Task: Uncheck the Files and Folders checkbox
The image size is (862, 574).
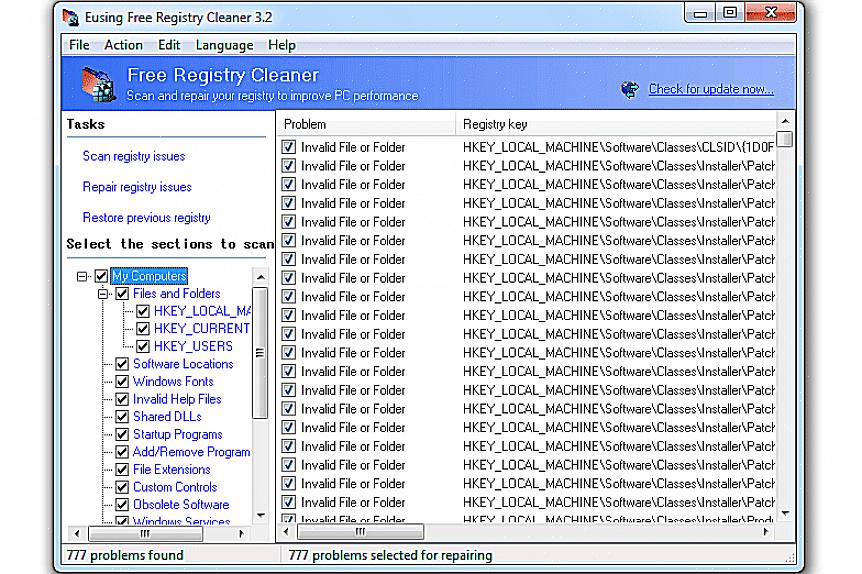Action: [x=123, y=294]
